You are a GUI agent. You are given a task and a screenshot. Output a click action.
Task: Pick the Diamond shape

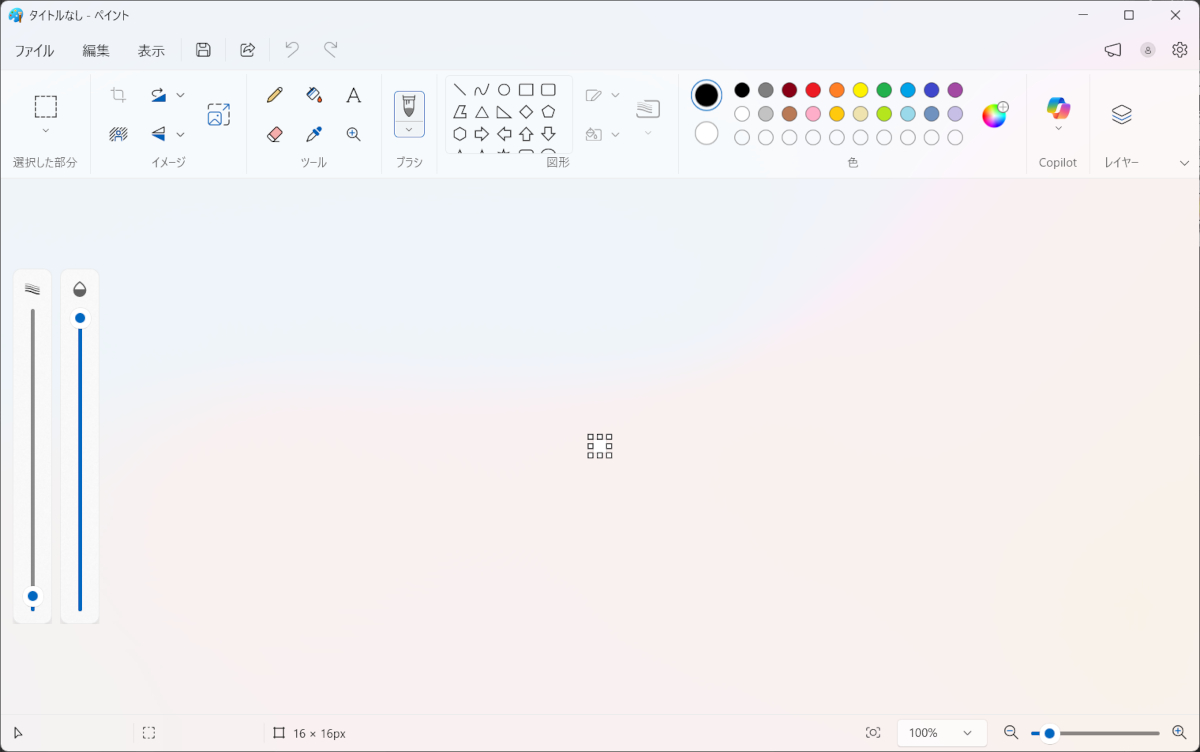point(526,112)
